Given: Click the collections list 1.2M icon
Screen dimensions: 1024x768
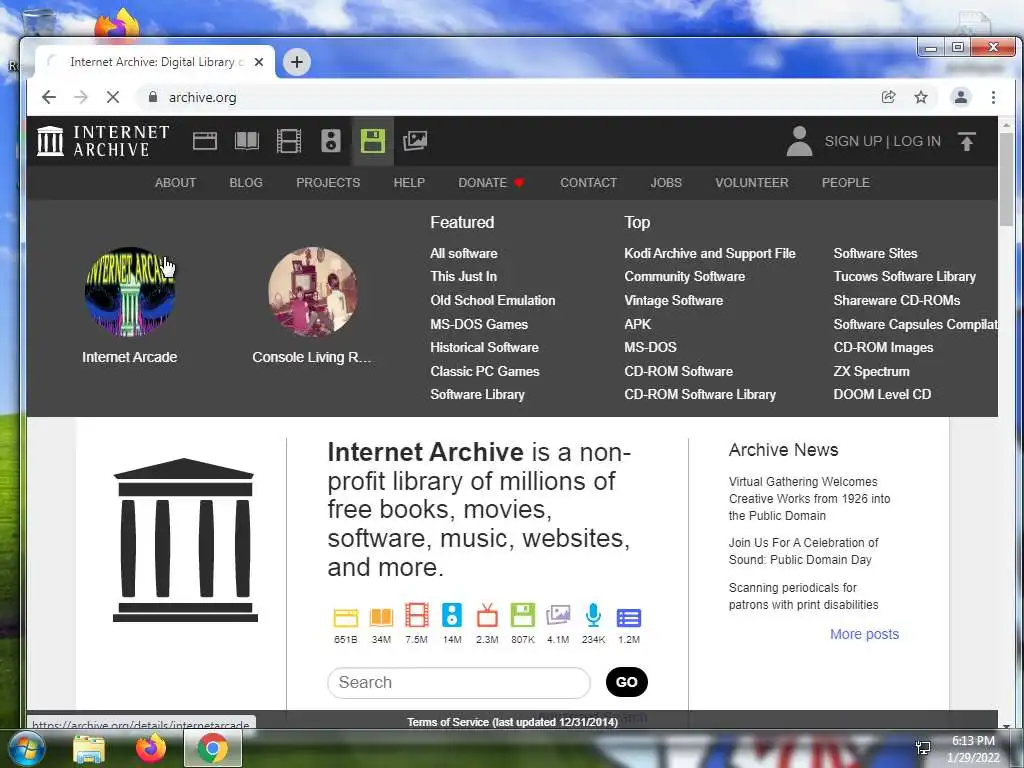Looking at the screenshot, I should 629,618.
